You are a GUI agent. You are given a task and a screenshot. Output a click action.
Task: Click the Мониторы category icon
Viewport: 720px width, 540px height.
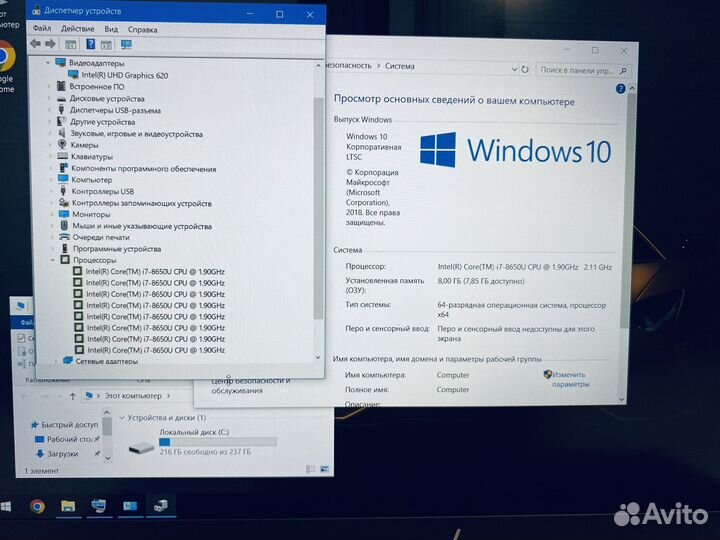point(64,214)
